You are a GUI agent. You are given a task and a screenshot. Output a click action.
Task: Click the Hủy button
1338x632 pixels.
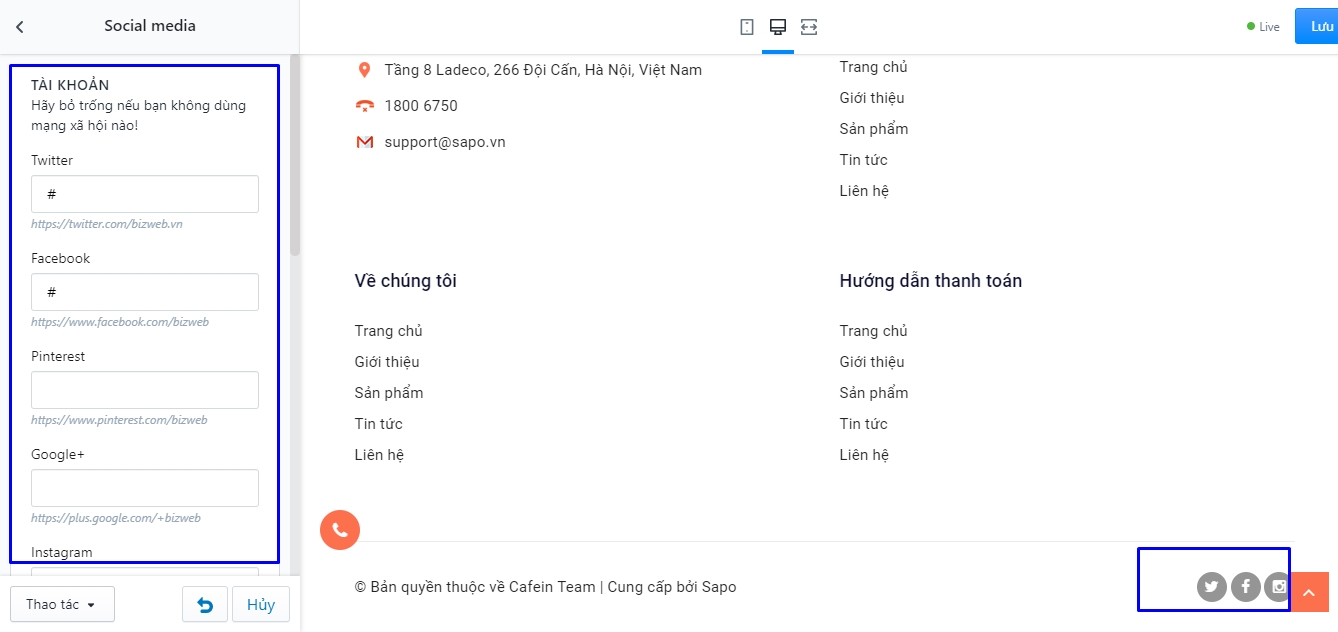[x=261, y=605]
